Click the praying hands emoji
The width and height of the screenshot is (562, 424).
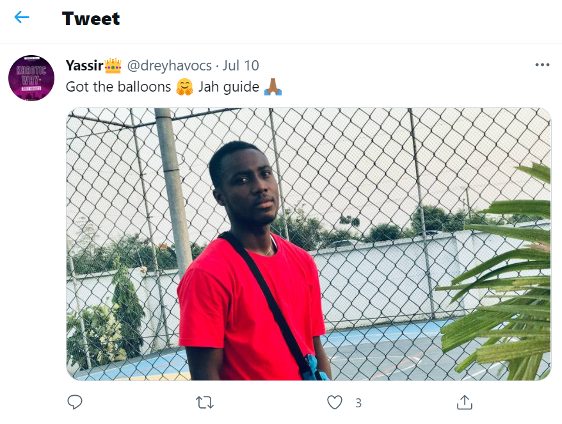(273, 87)
